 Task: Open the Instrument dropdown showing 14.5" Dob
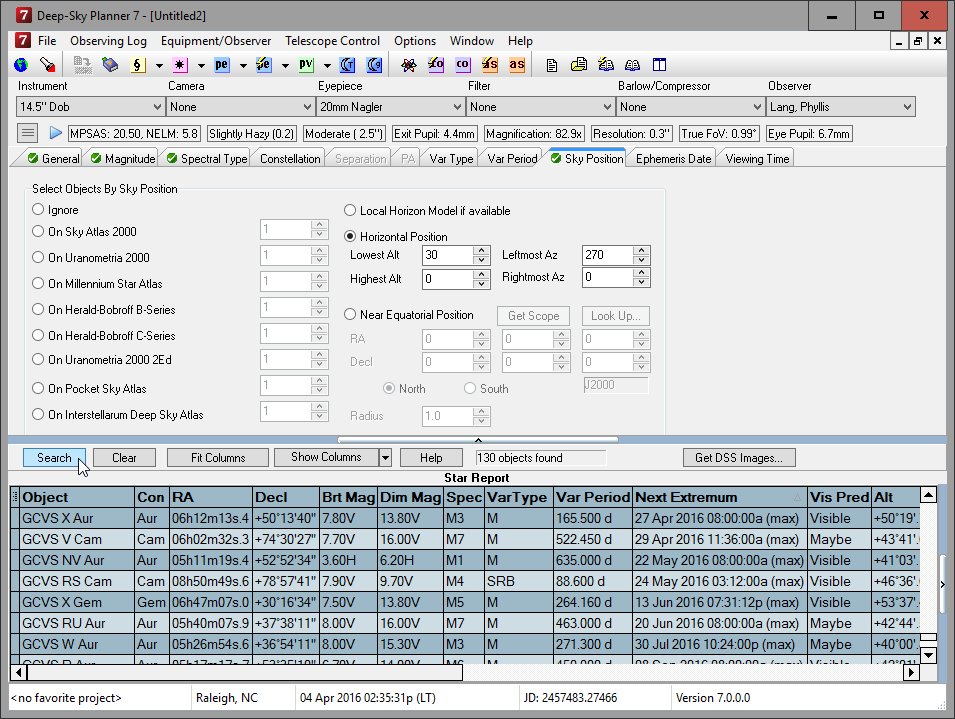point(88,107)
